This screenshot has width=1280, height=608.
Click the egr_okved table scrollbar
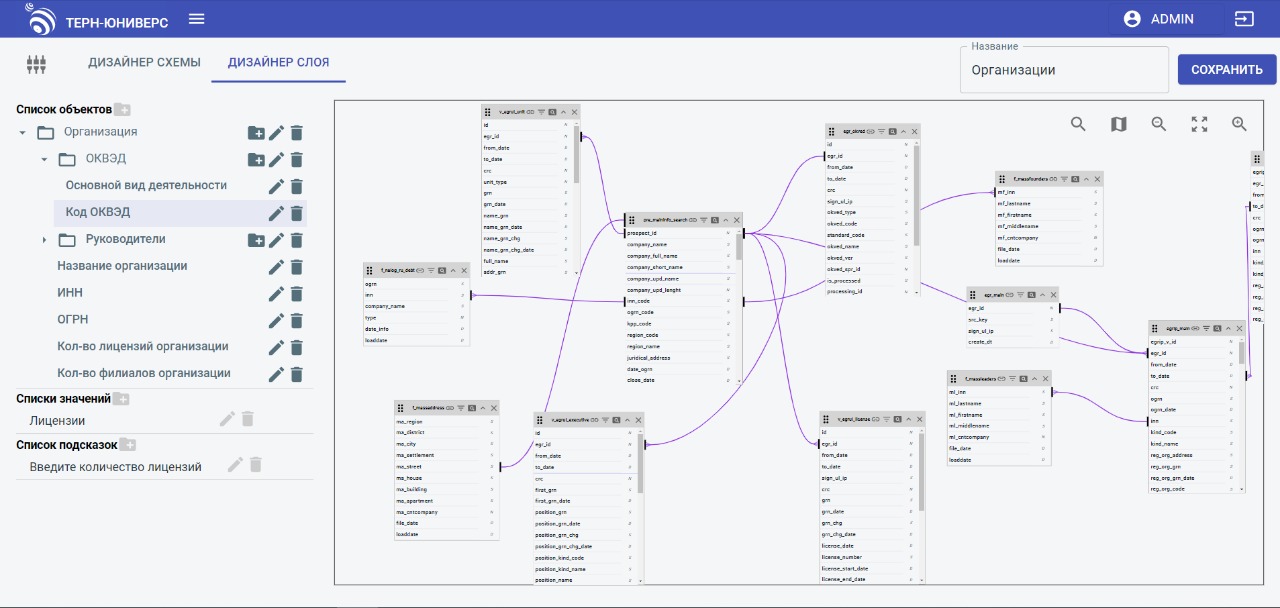[x=917, y=194]
